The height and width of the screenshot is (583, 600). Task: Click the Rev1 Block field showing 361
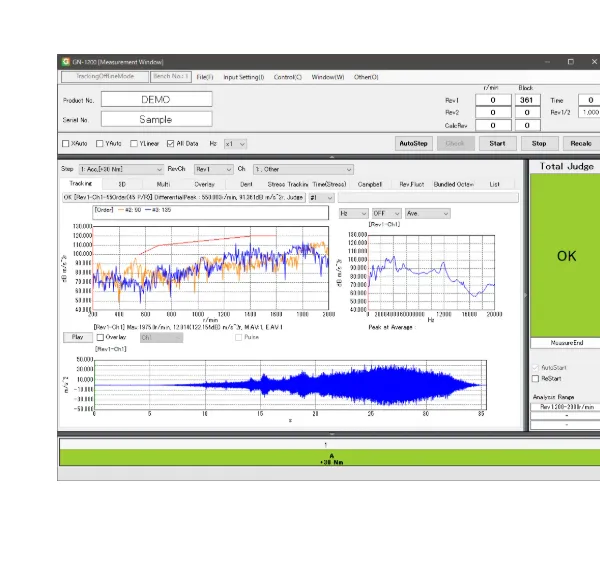[527, 100]
